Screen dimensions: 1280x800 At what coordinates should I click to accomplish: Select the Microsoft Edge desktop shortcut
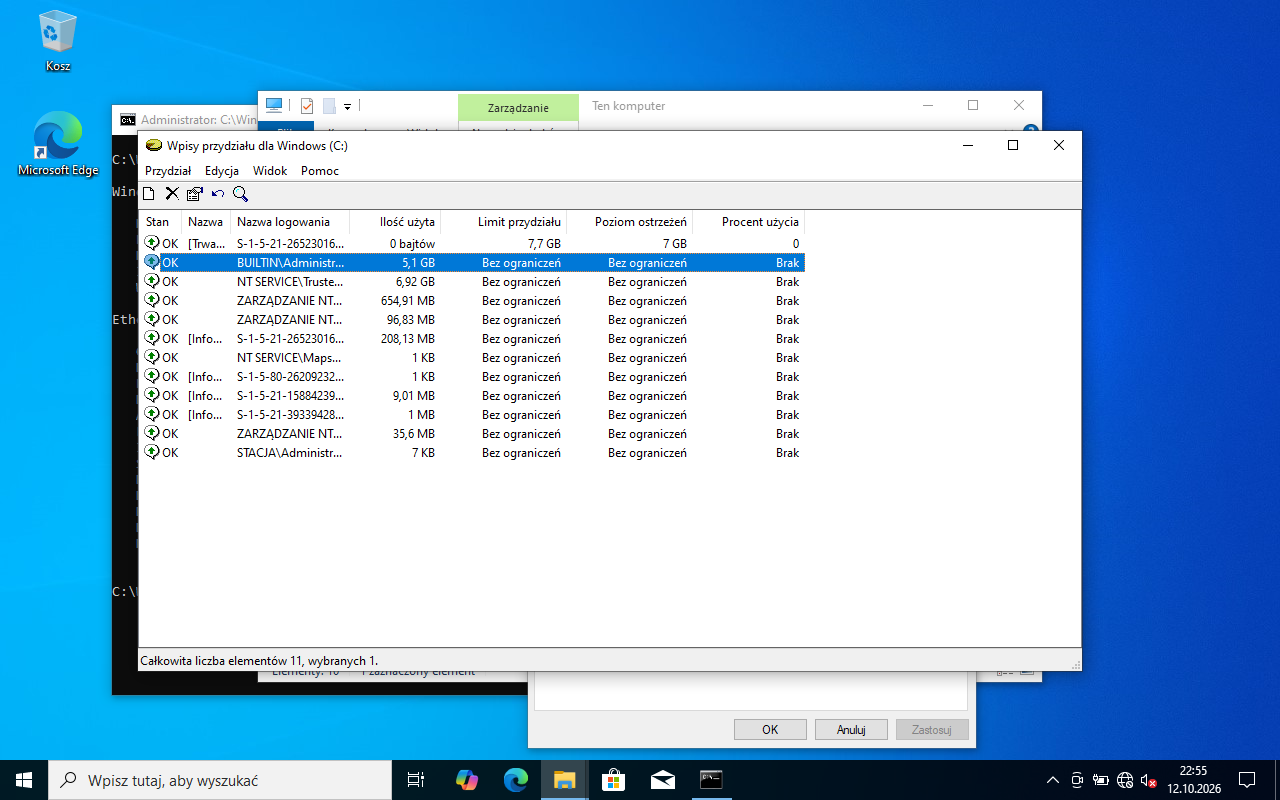tap(58, 144)
